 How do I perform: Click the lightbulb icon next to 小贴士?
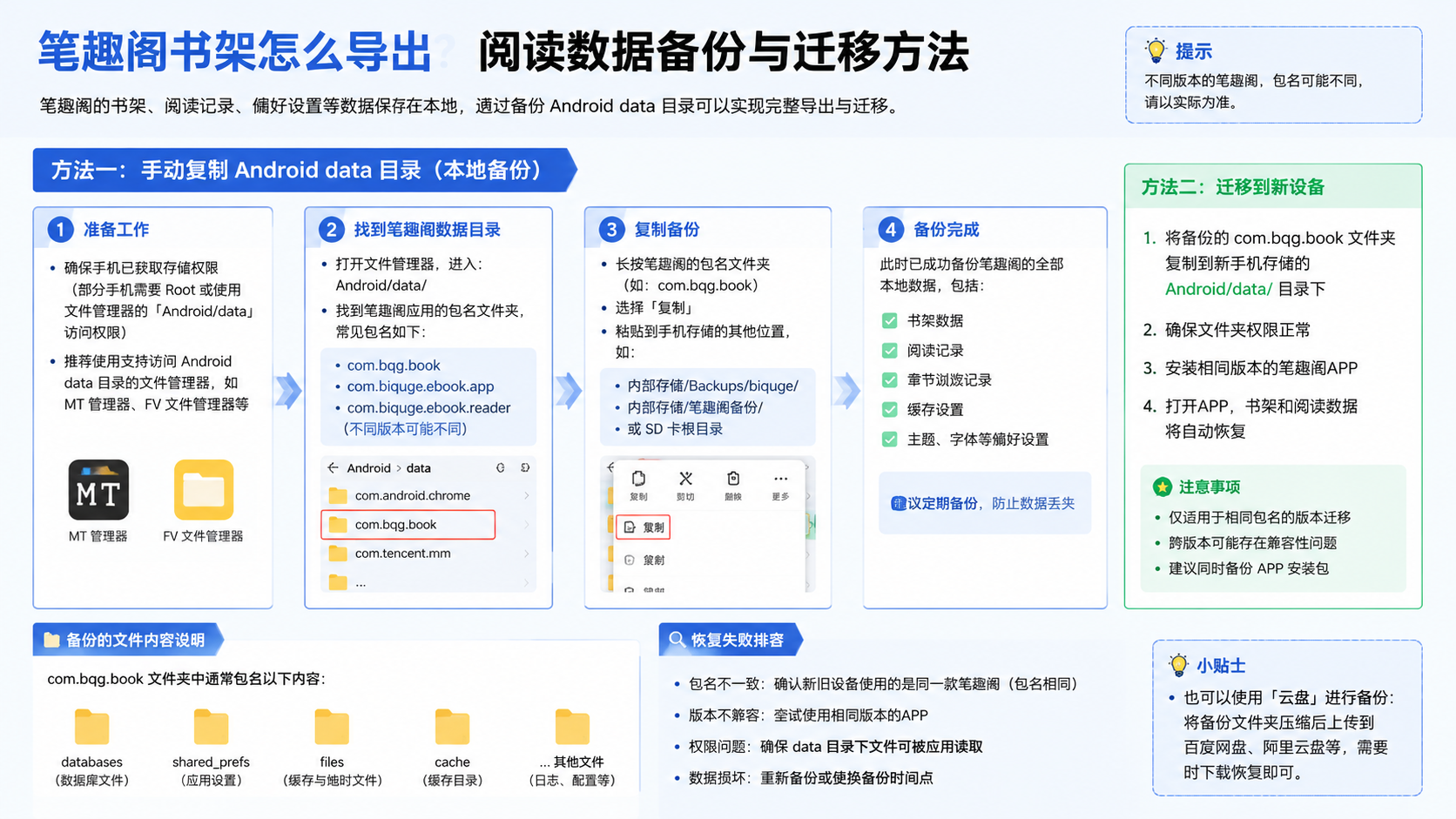[x=1178, y=666]
